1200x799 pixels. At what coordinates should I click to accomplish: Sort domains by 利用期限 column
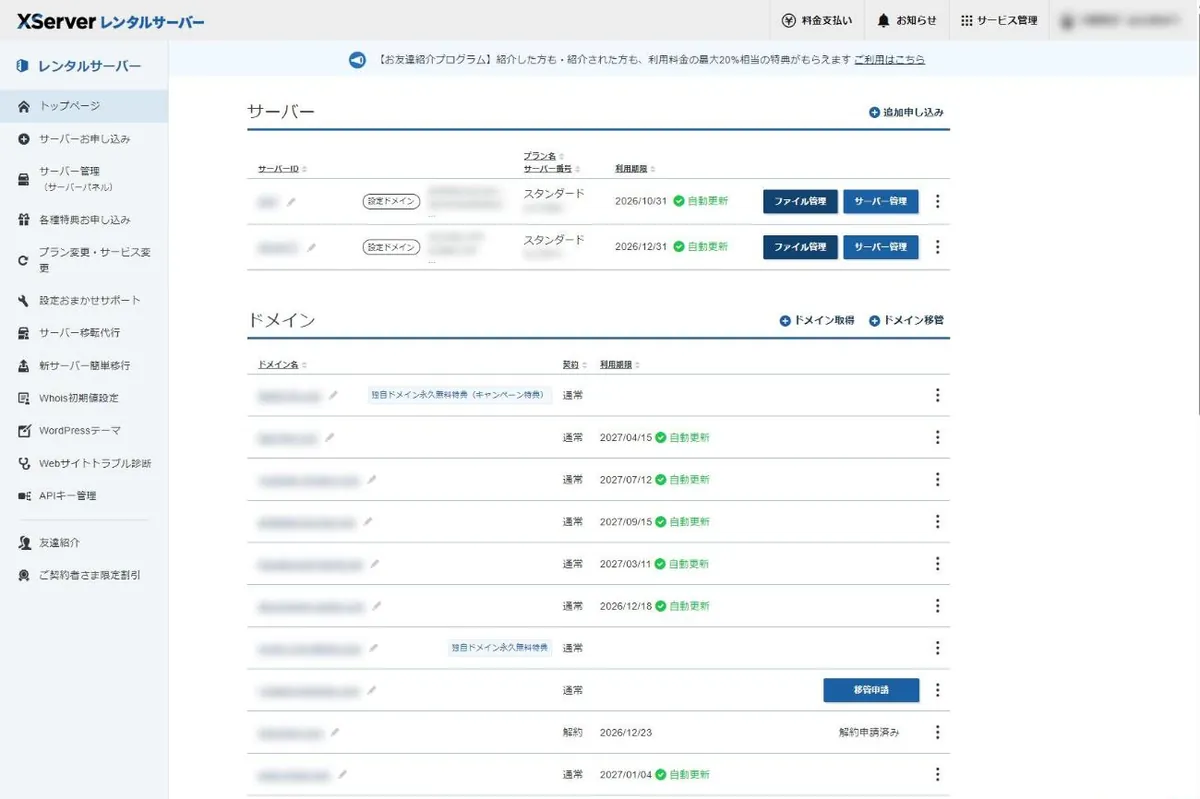(x=619, y=365)
